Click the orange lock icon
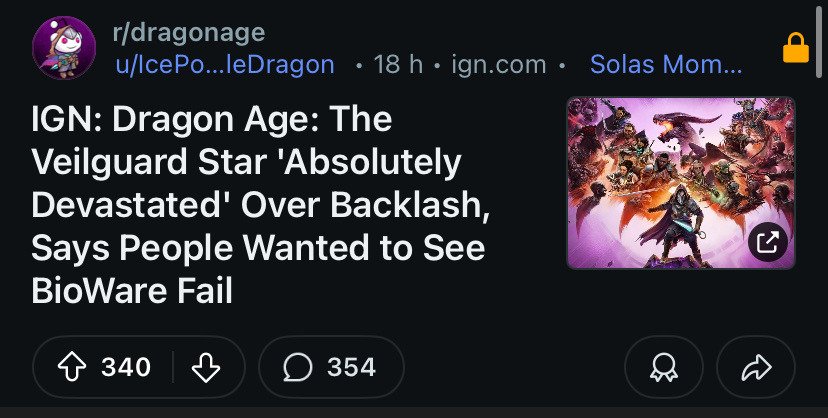 tap(796, 48)
